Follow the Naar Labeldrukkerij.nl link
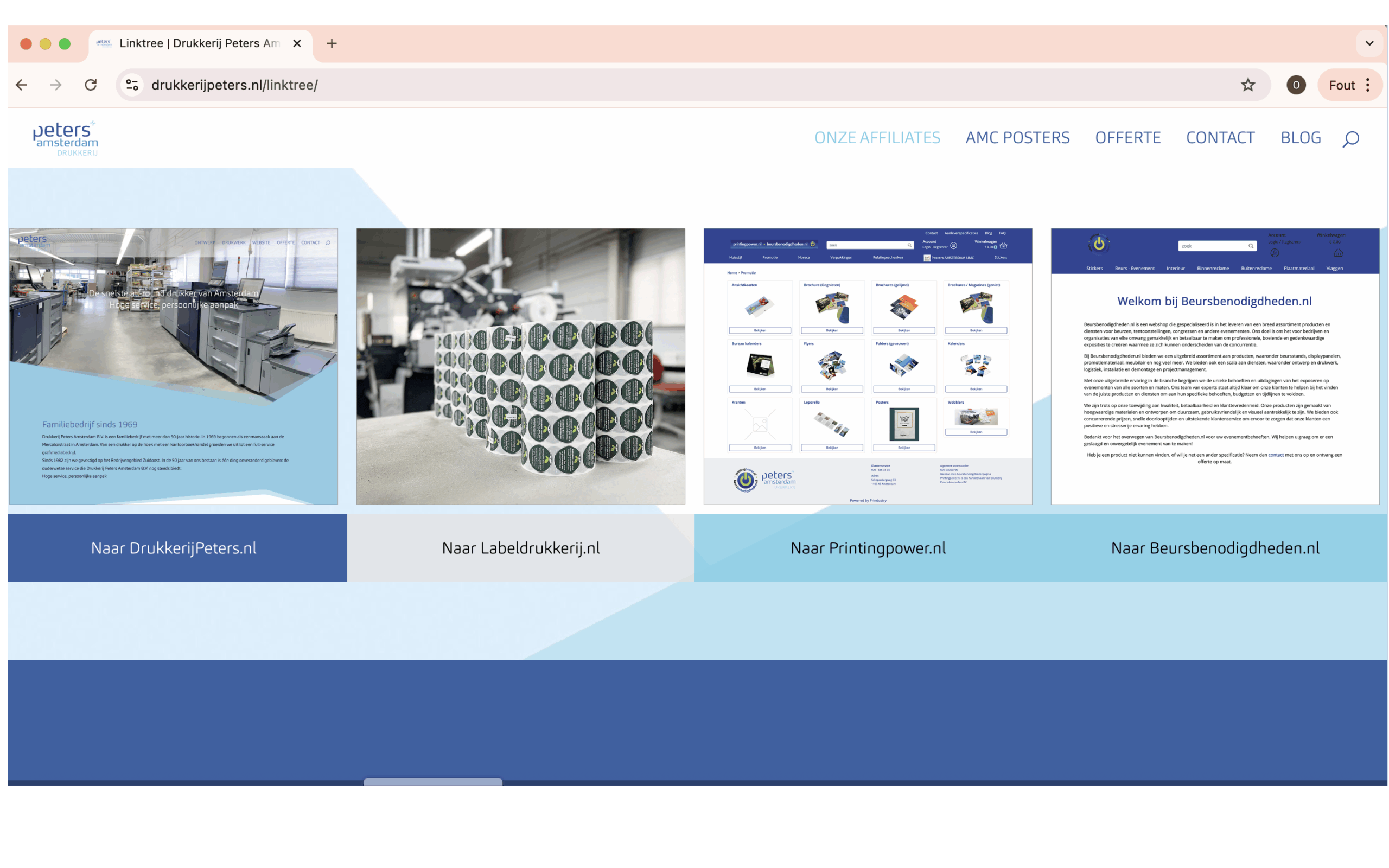The width and height of the screenshot is (1389, 868). coord(520,548)
